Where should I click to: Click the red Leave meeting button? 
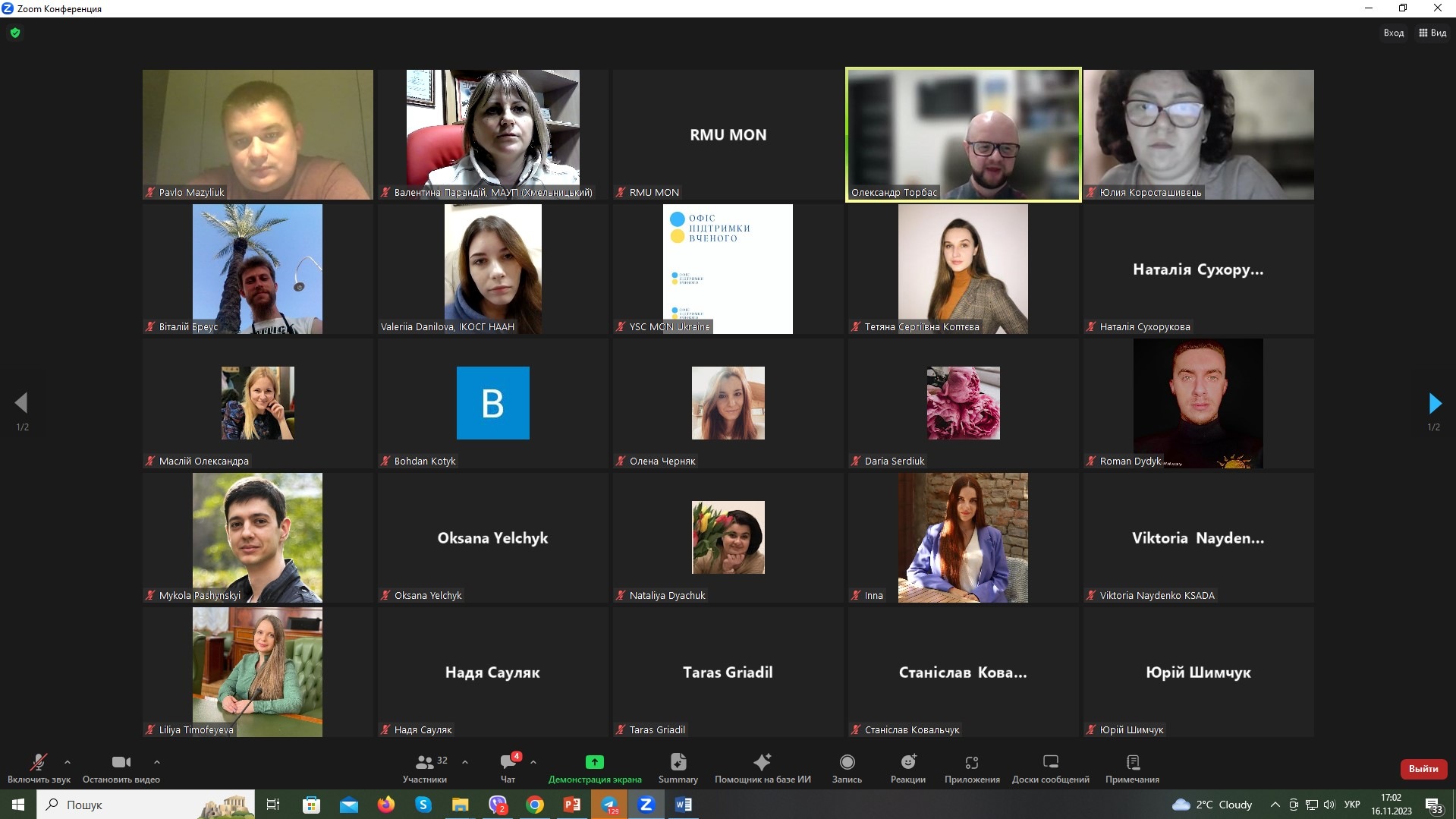1423,769
